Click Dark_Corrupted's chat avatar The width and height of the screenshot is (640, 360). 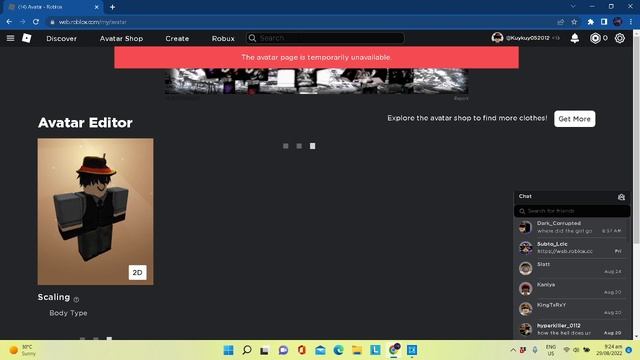pyautogui.click(x=525, y=227)
